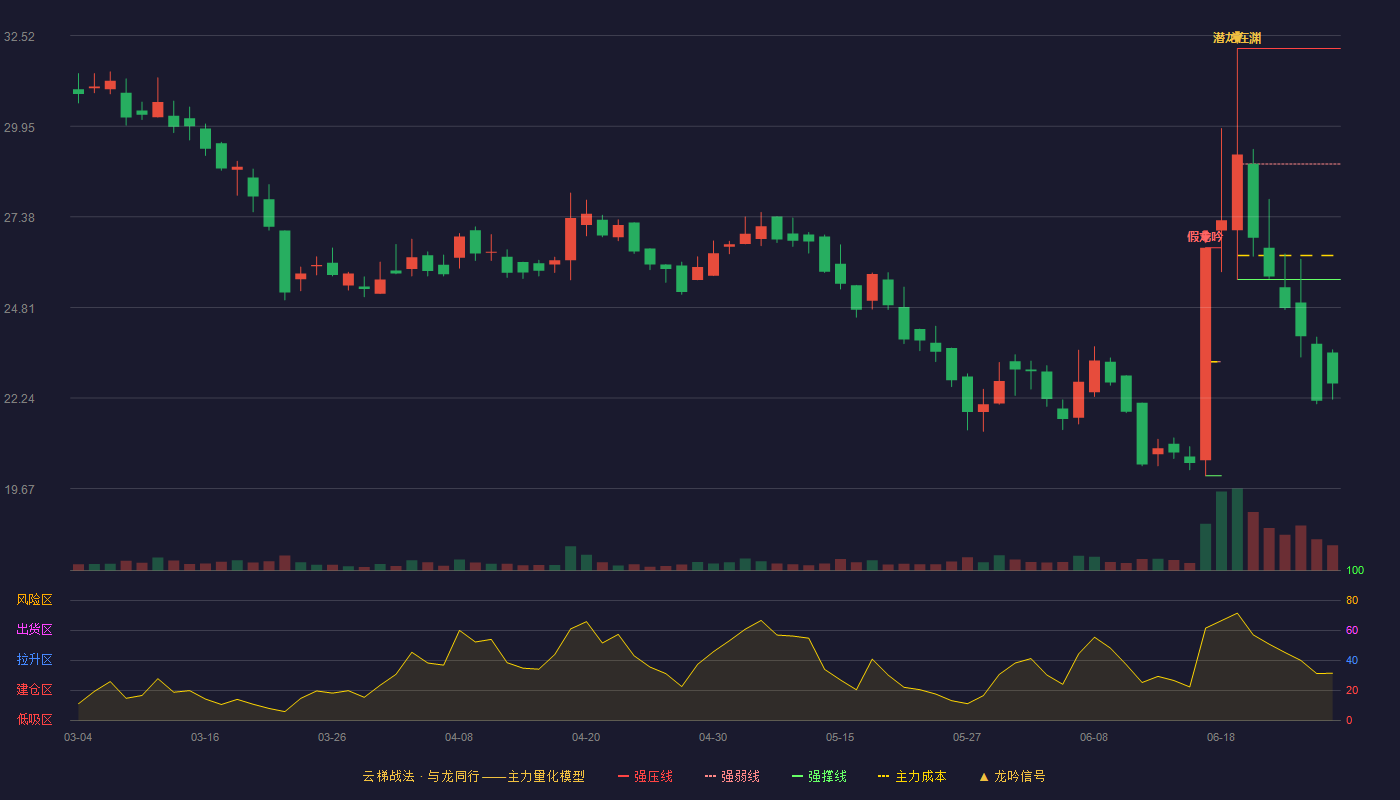Viewport: 1400px width, 800px height.
Task: Click the 80 indicator scale value
Action: tap(1352, 600)
